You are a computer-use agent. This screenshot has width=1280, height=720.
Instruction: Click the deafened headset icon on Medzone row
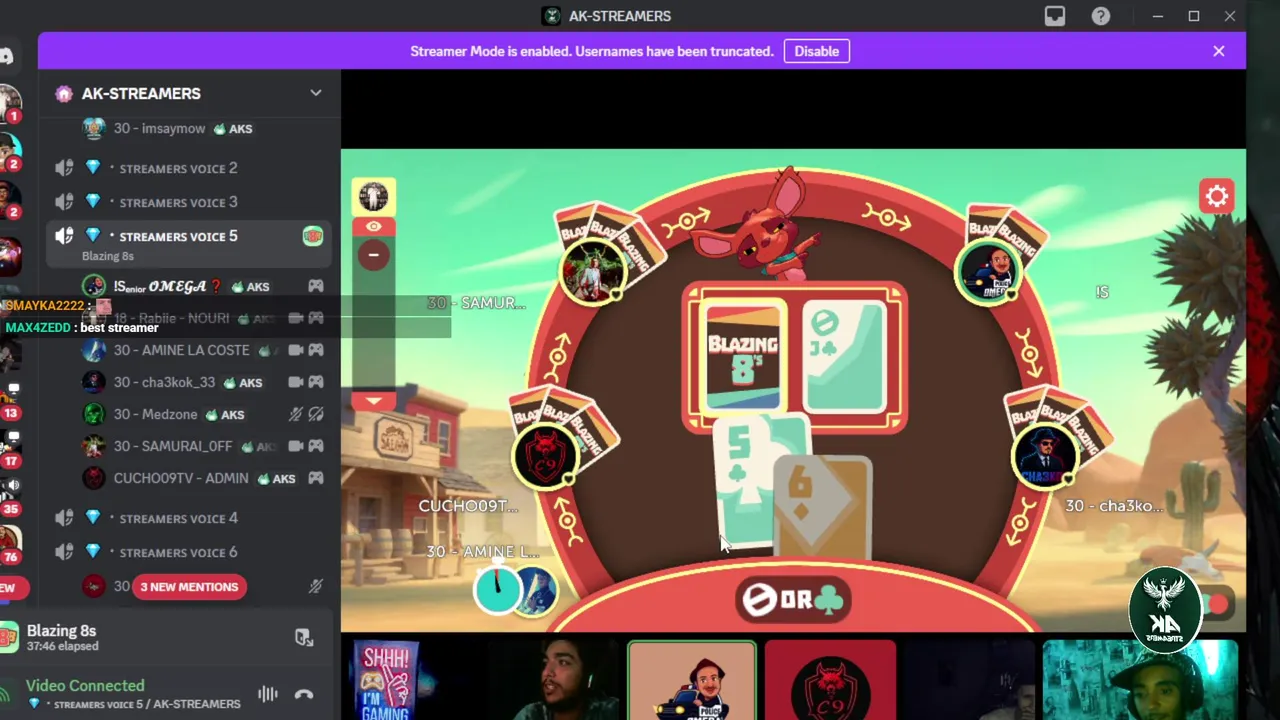[316, 414]
